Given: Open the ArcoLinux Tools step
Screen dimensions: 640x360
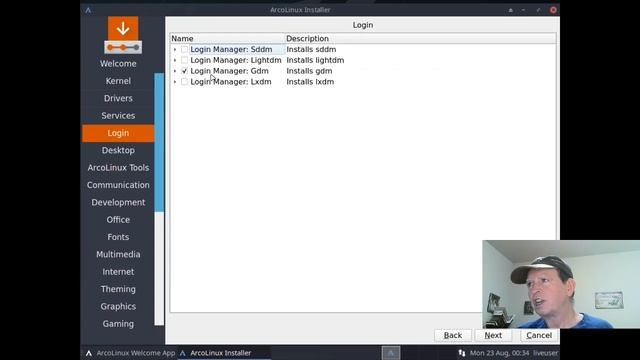Looking at the screenshot, I should point(118,168).
